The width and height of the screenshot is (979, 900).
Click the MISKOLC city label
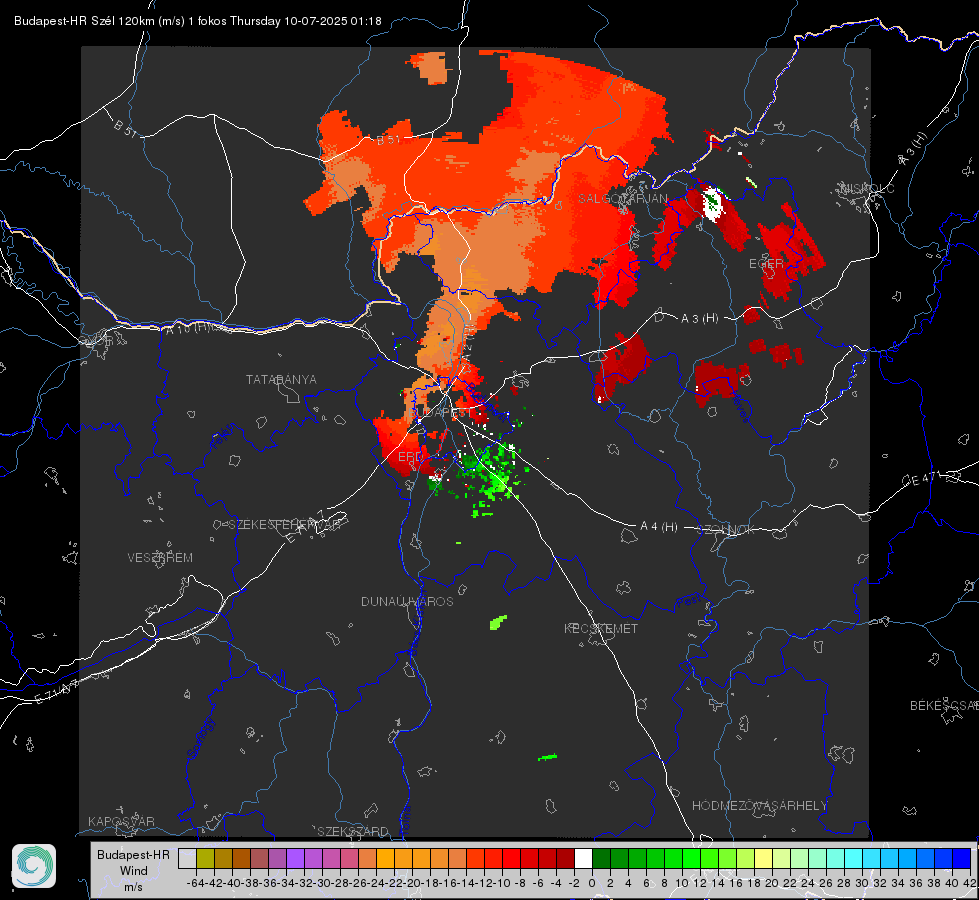pos(867,188)
